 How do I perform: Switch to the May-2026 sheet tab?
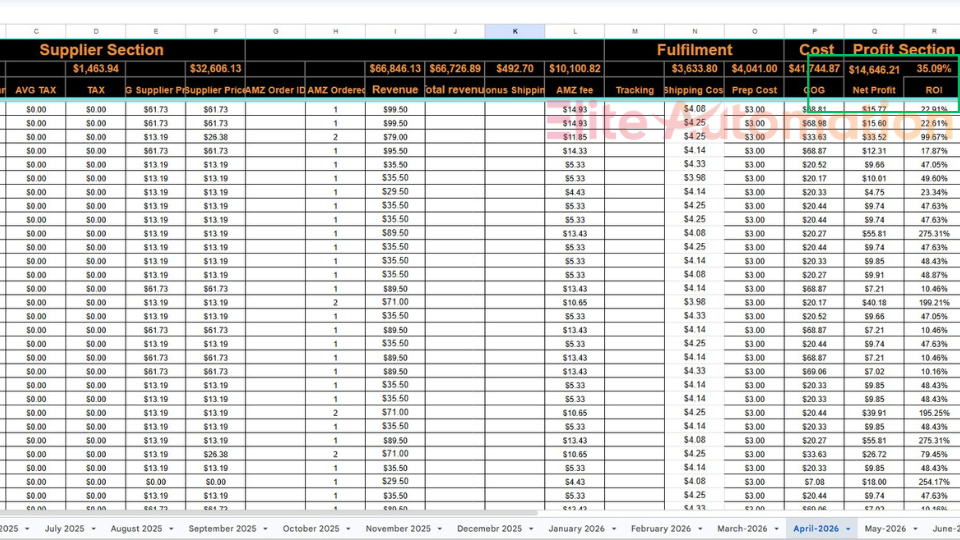click(x=885, y=528)
